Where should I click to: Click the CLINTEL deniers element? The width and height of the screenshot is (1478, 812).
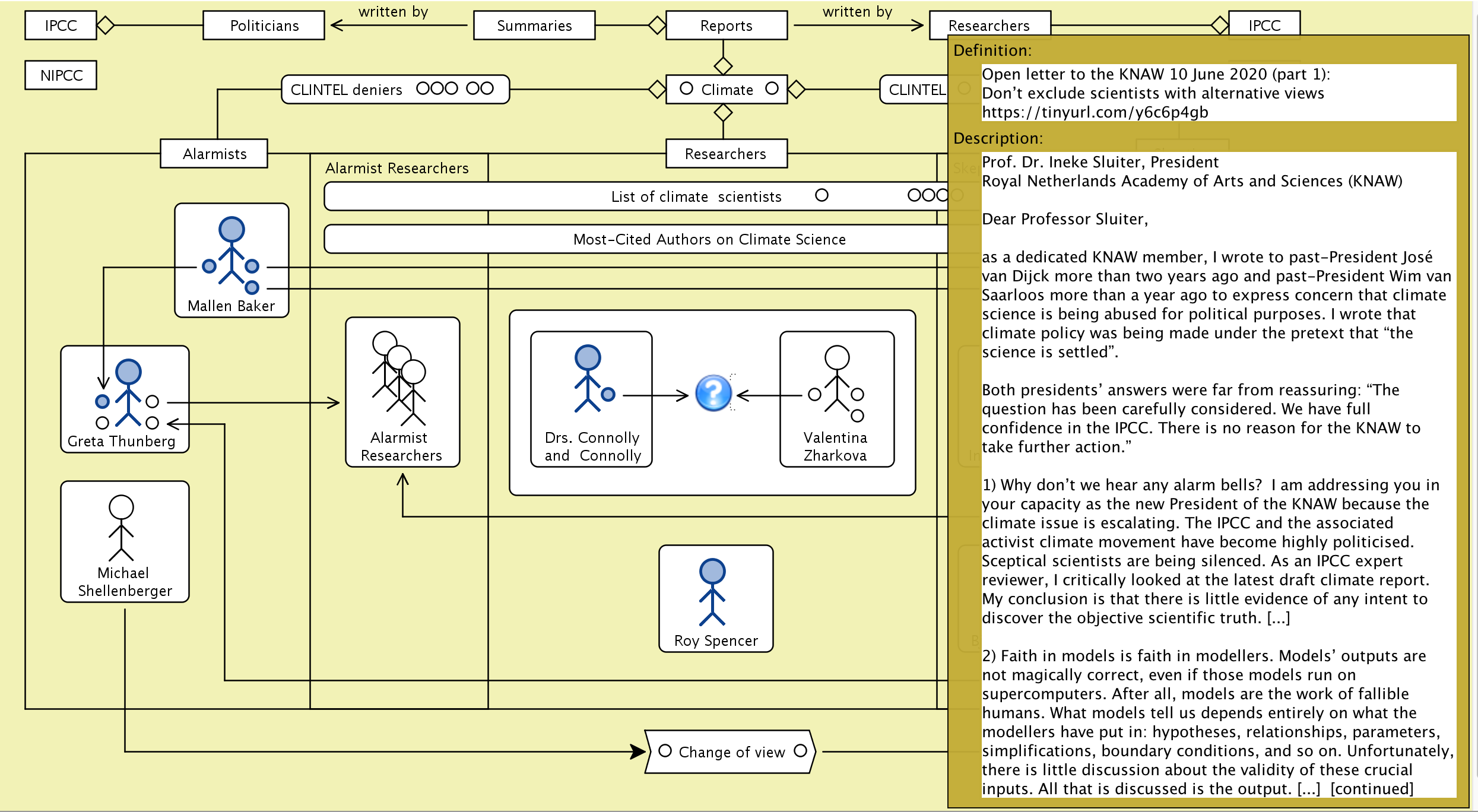pyautogui.click(x=347, y=90)
